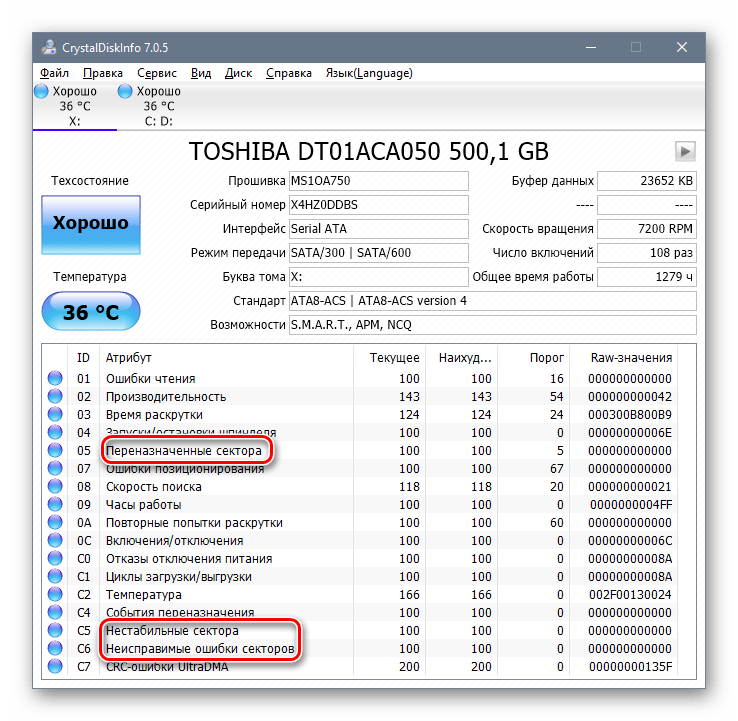Screen dimensions: 738x721
Task: Click the Стандарт field ATA8-ACS
Action: tap(493, 301)
